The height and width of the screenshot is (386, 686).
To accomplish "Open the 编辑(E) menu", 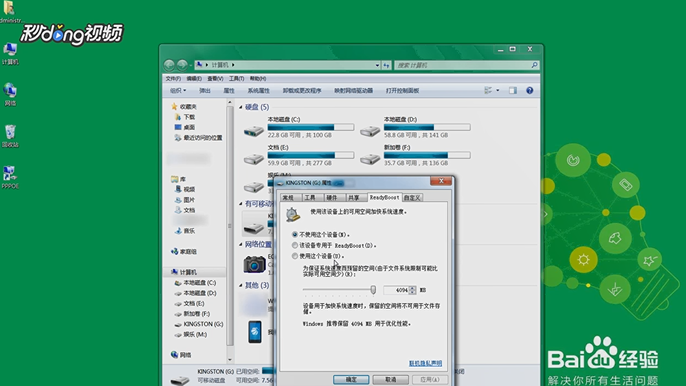I will pos(194,79).
